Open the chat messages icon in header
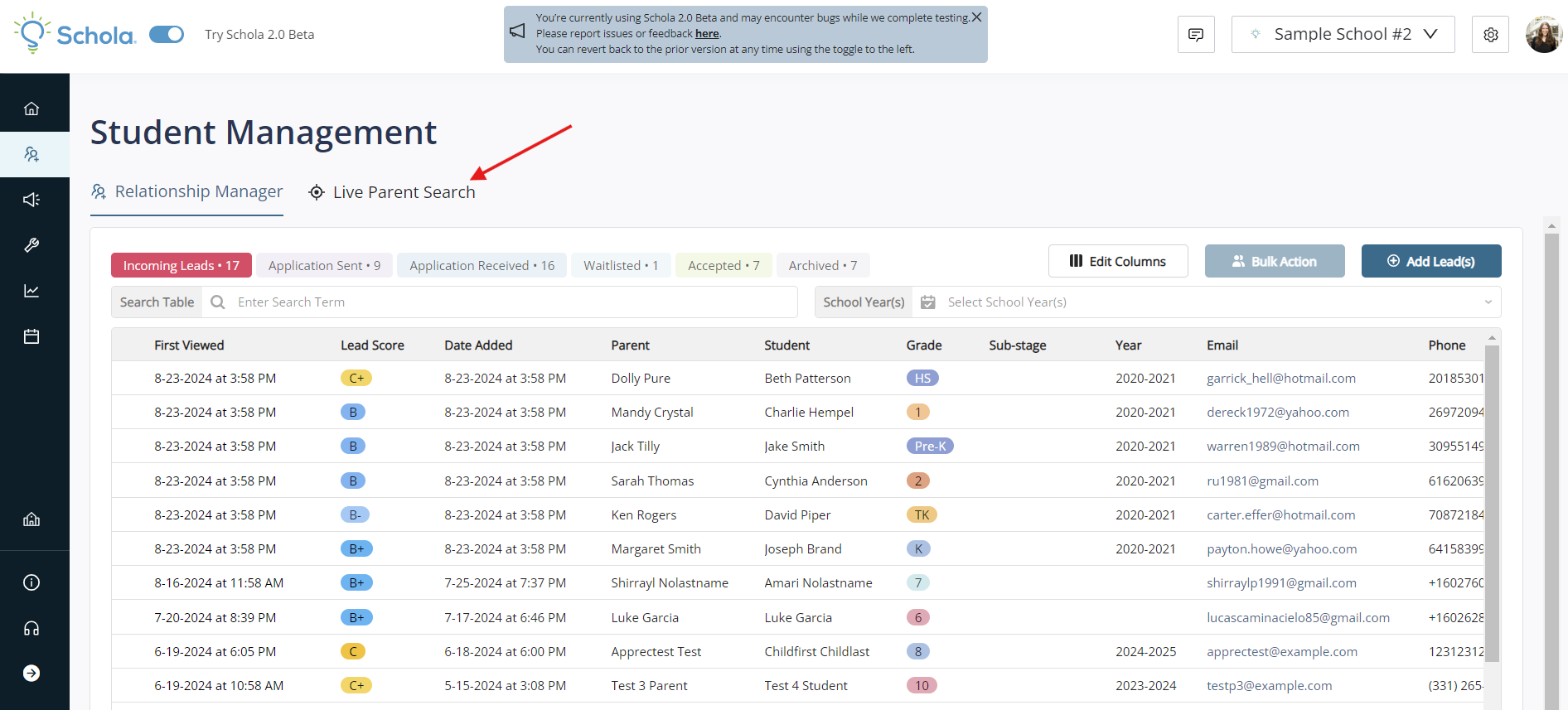The image size is (1568, 710). click(x=1196, y=35)
